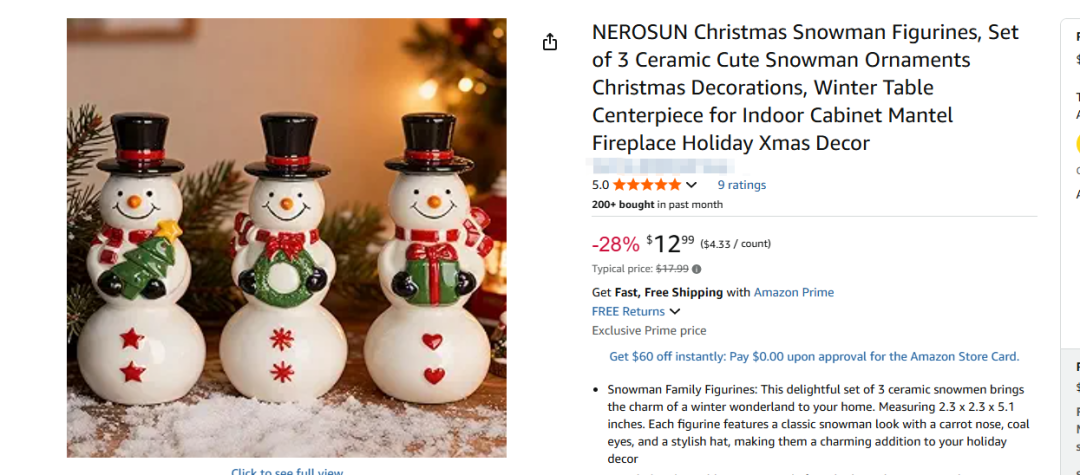Click the share icon beside the title
1080x475 pixels.
pyautogui.click(x=549, y=42)
